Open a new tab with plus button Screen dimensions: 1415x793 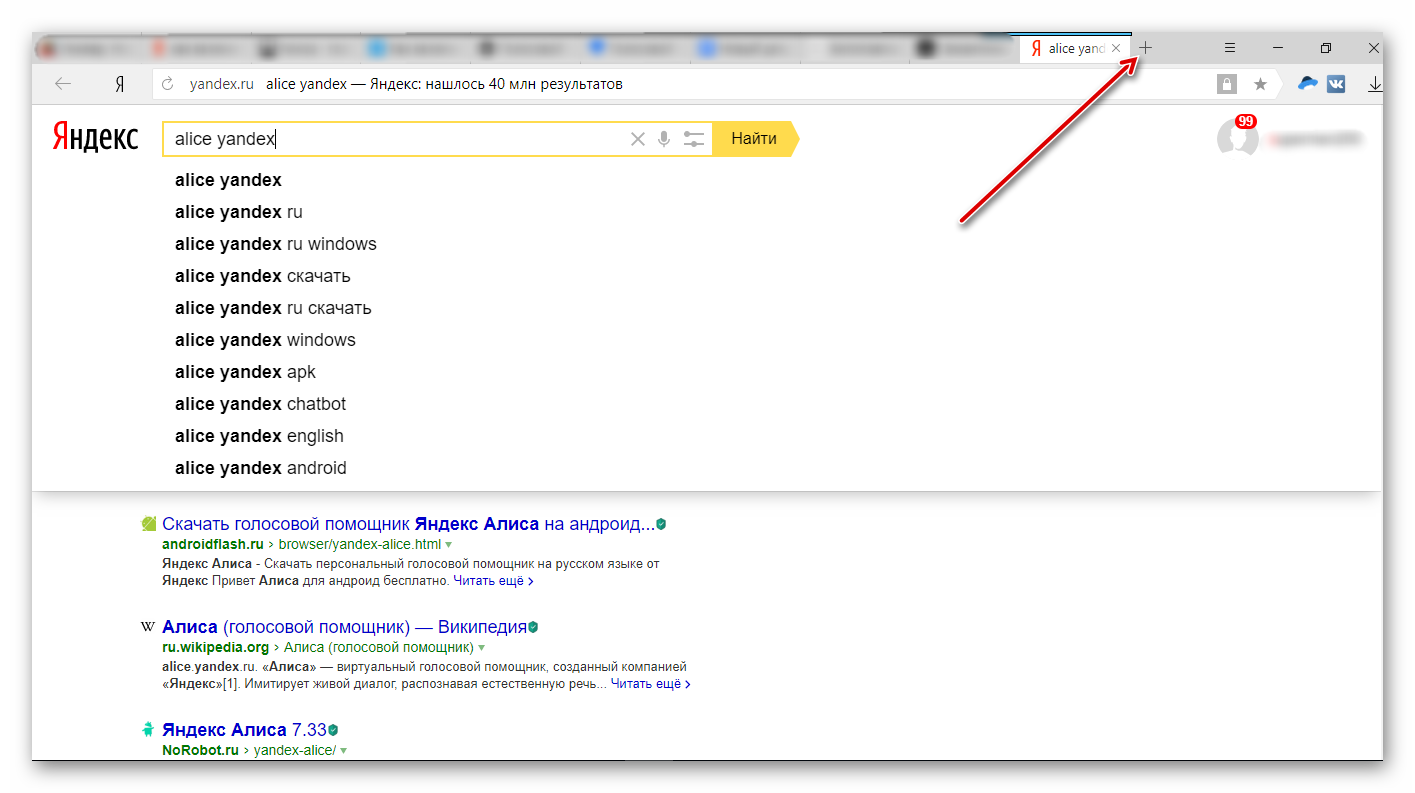click(1146, 48)
